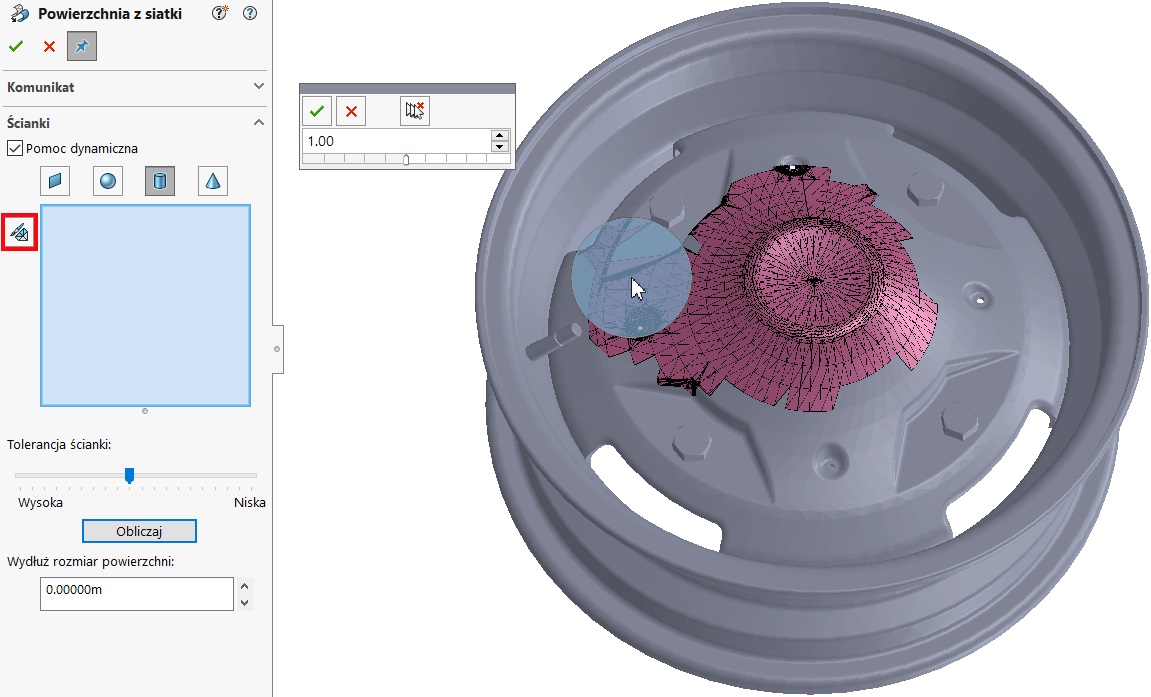Click the Powierzchnia z siatki feature icon
This screenshot has width=1151, height=697.
[20, 13]
